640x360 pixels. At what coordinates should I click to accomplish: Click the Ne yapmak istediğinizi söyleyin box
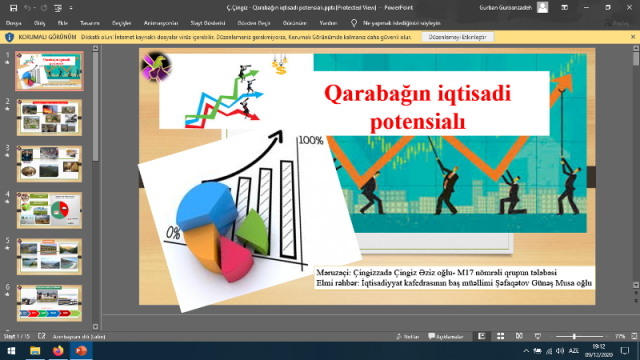tap(402, 23)
